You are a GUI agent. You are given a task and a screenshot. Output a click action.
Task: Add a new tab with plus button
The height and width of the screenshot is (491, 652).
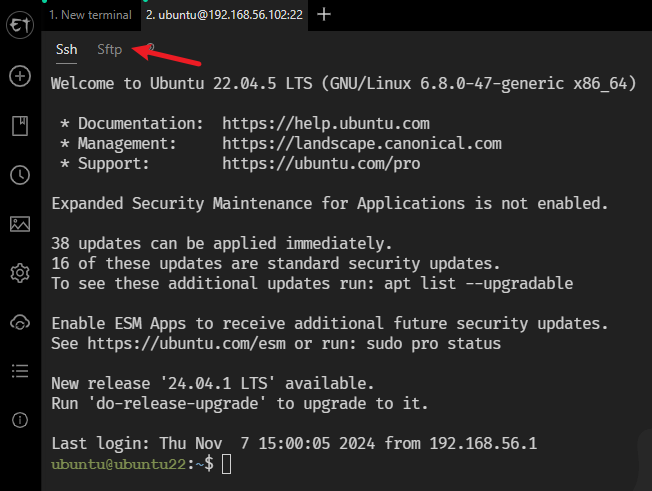tap(324, 15)
